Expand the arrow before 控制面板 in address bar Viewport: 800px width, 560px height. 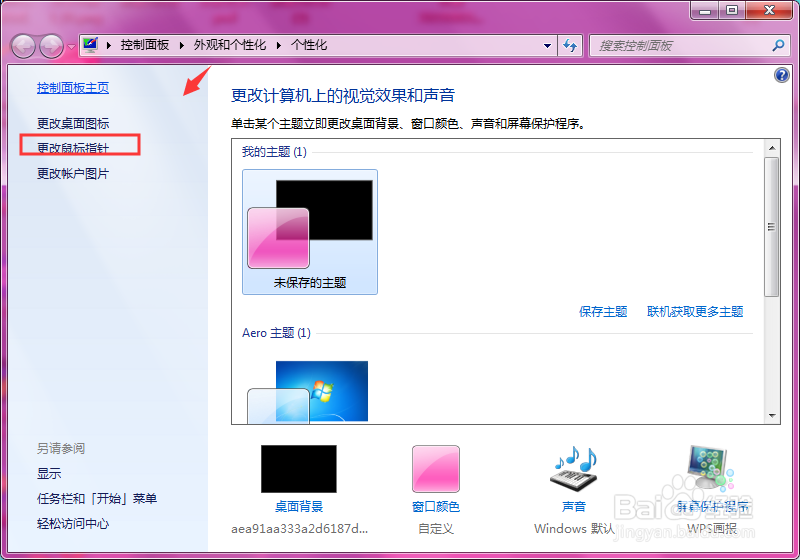click(x=109, y=45)
